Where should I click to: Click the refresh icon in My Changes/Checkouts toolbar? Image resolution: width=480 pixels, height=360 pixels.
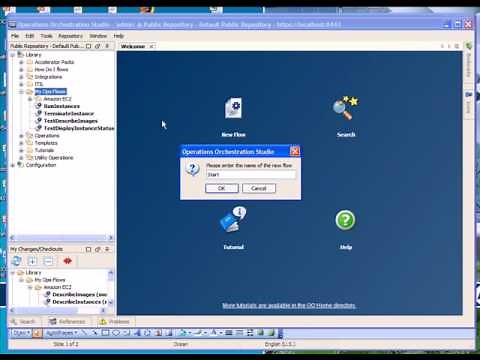tap(16, 261)
